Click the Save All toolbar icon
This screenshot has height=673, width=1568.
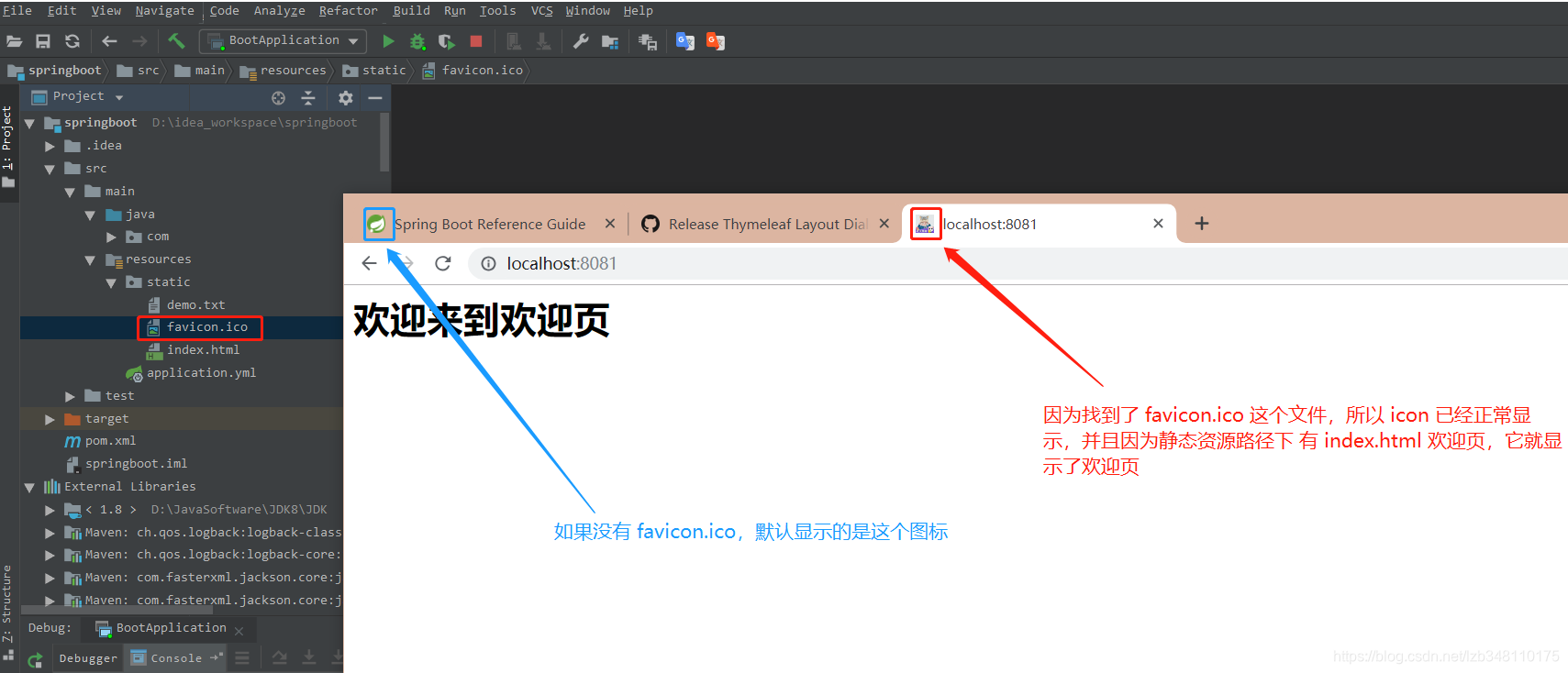point(43,41)
